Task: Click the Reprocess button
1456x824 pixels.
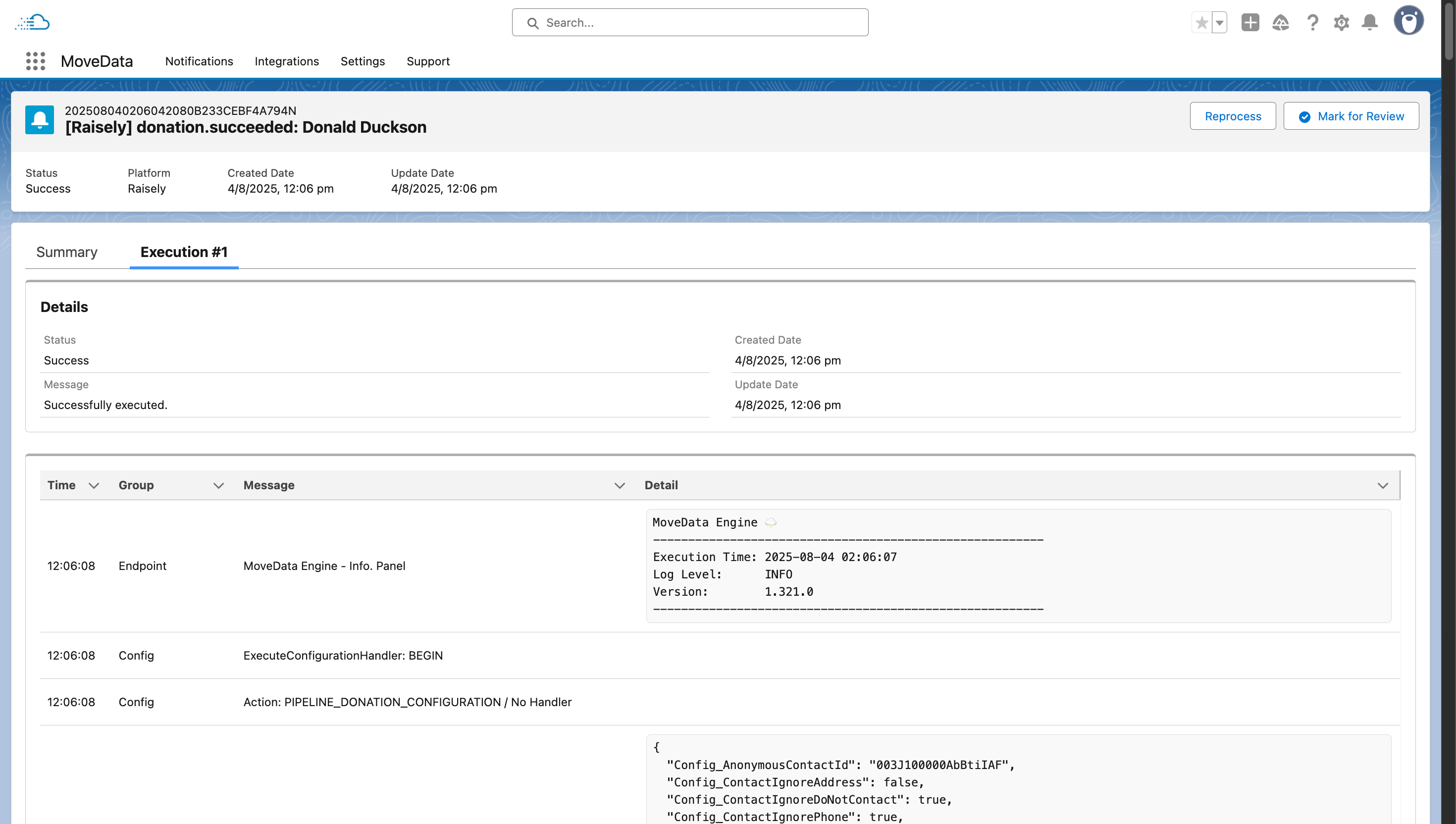Action: pyautogui.click(x=1233, y=116)
